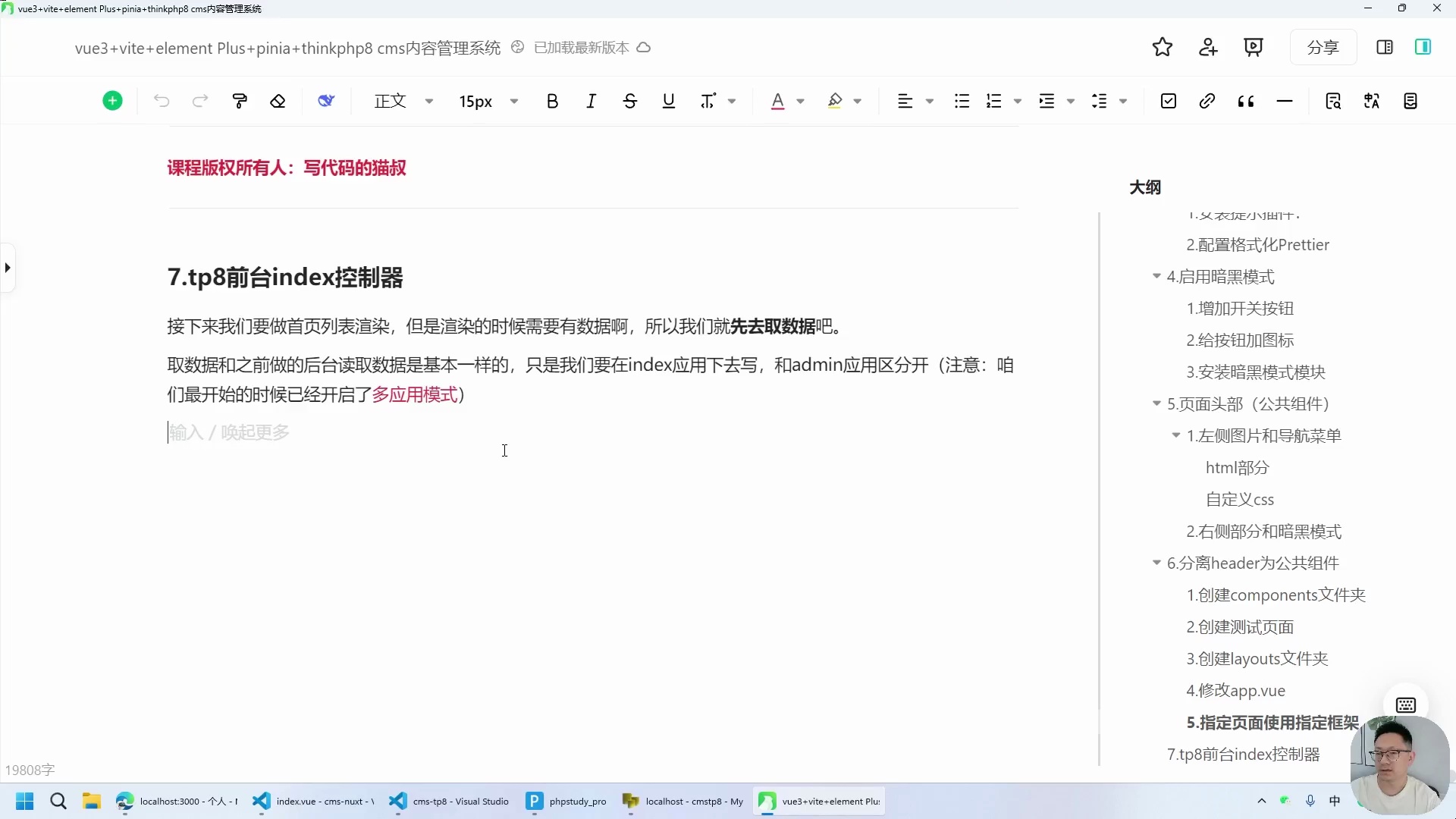This screenshot has width=1456, height=819.
Task: Collapse the 4.启用暗黑模式 outline section
Action: pyautogui.click(x=1156, y=276)
